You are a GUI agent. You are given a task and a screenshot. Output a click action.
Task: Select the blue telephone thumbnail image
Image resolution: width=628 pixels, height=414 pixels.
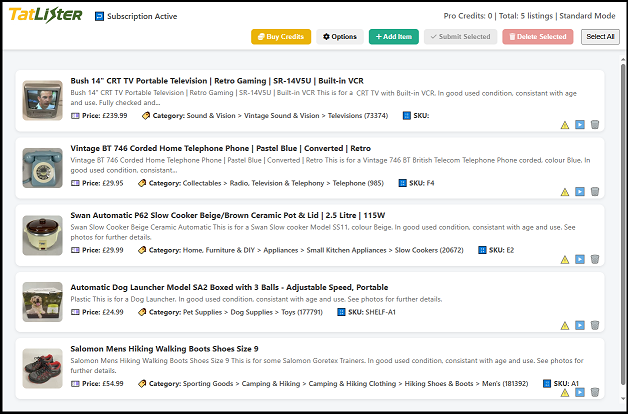42,168
